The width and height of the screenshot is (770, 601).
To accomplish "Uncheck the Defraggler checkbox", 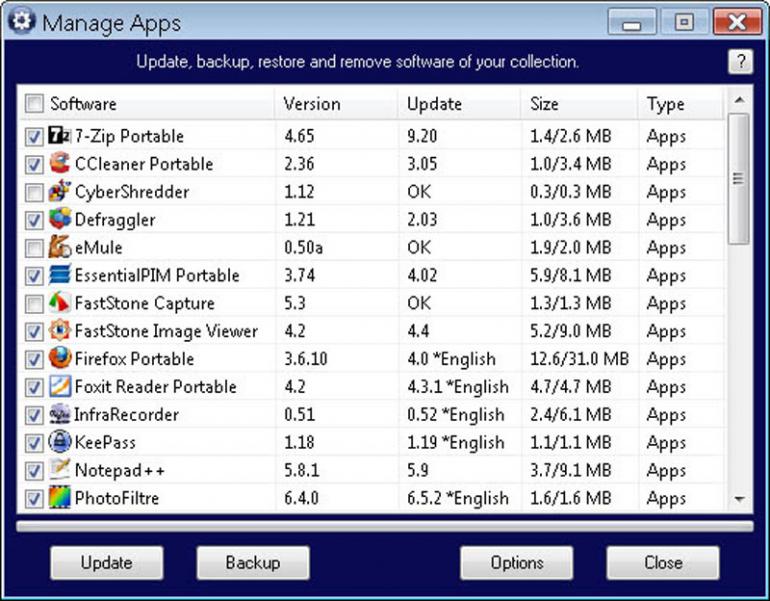I will point(34,220).
